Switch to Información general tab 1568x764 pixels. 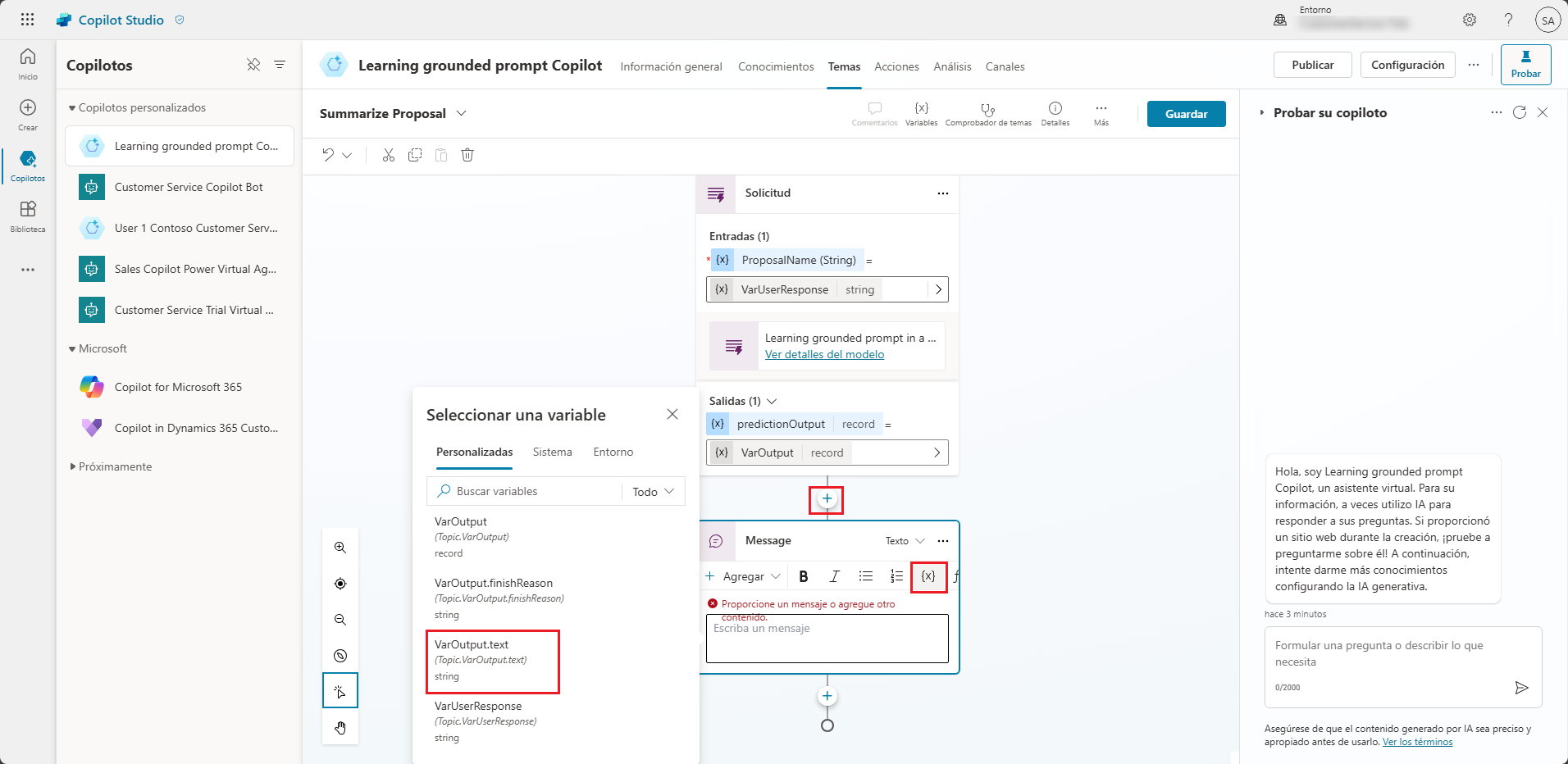pos(671,66)
